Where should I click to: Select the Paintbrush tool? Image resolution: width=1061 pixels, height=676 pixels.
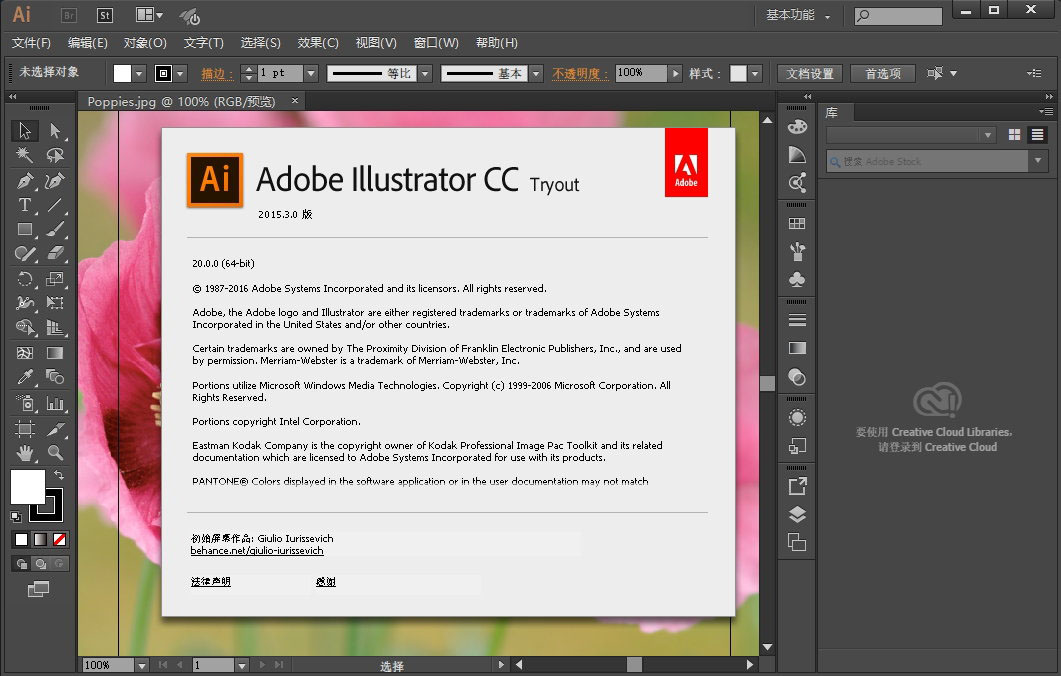(55, 229)
